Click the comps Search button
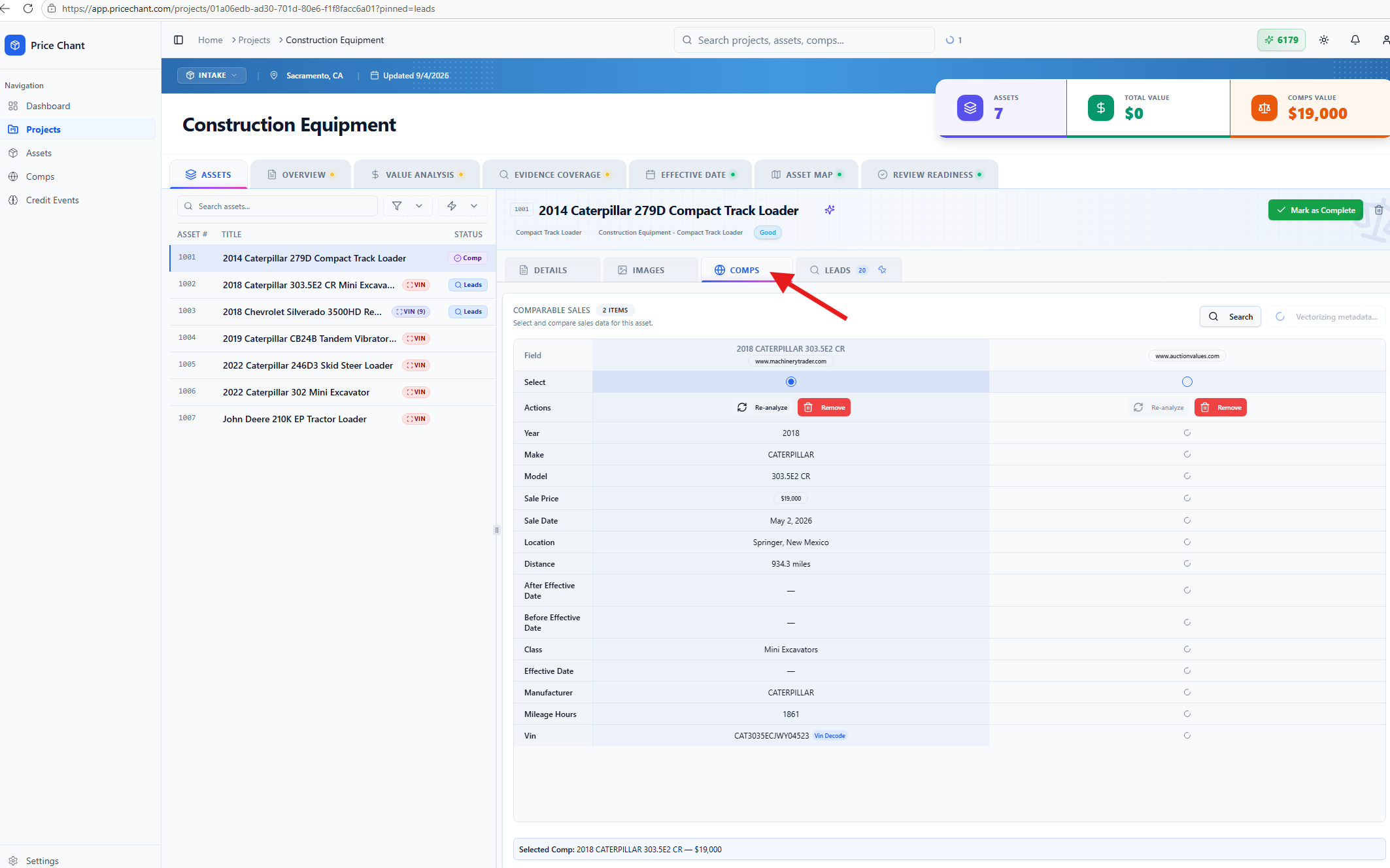The height and width of the screenshot is (868, 1390). [1230, 316]
